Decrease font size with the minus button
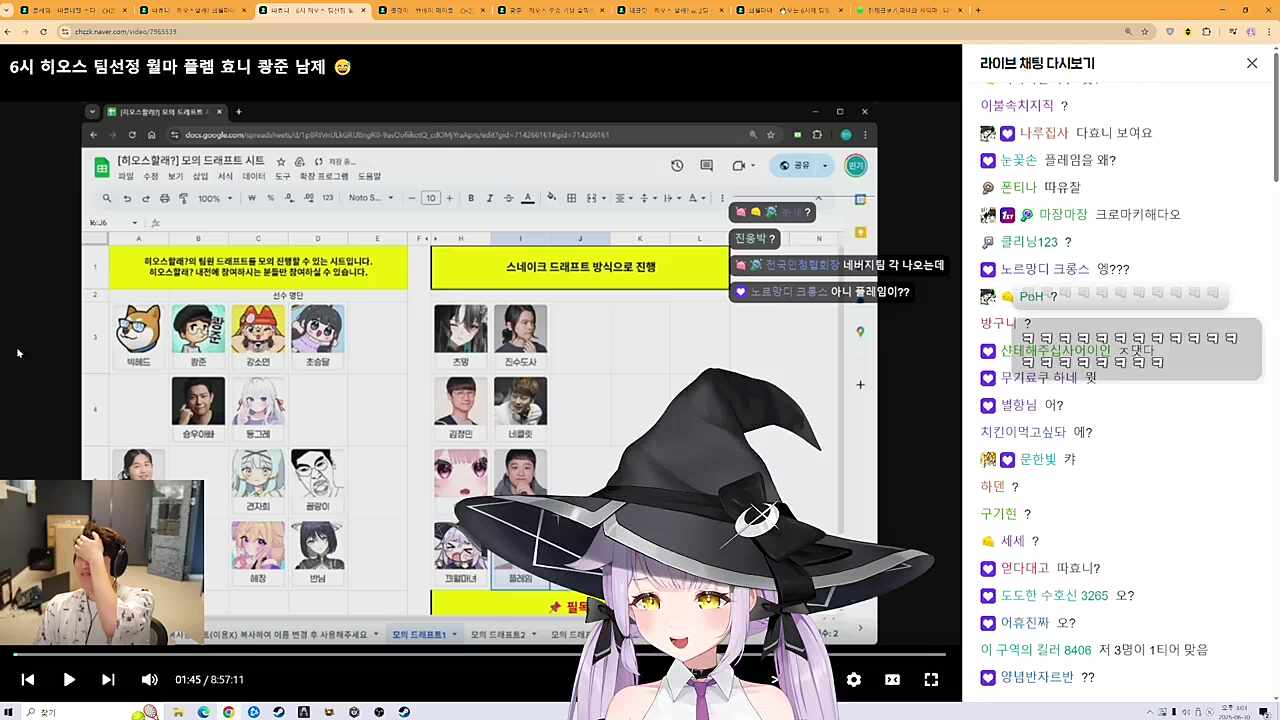 (412, 198)
